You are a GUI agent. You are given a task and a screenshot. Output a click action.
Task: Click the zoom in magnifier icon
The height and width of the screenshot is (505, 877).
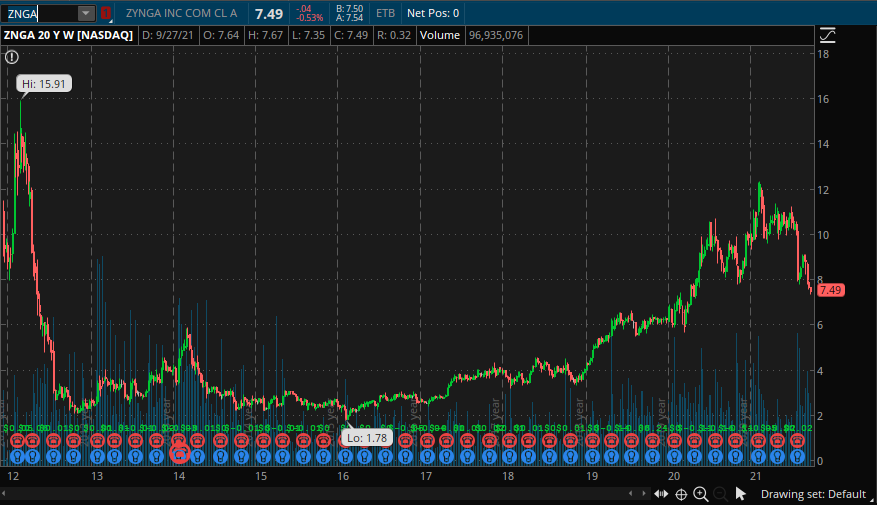[701, 494]
